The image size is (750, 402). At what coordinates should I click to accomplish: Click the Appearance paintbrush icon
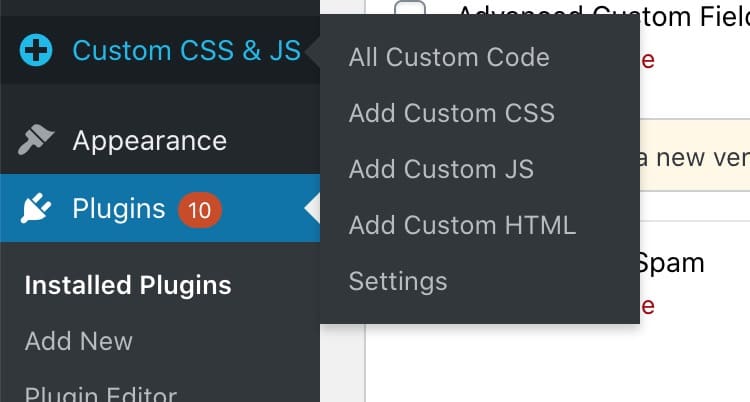click(x=36, y=140)
